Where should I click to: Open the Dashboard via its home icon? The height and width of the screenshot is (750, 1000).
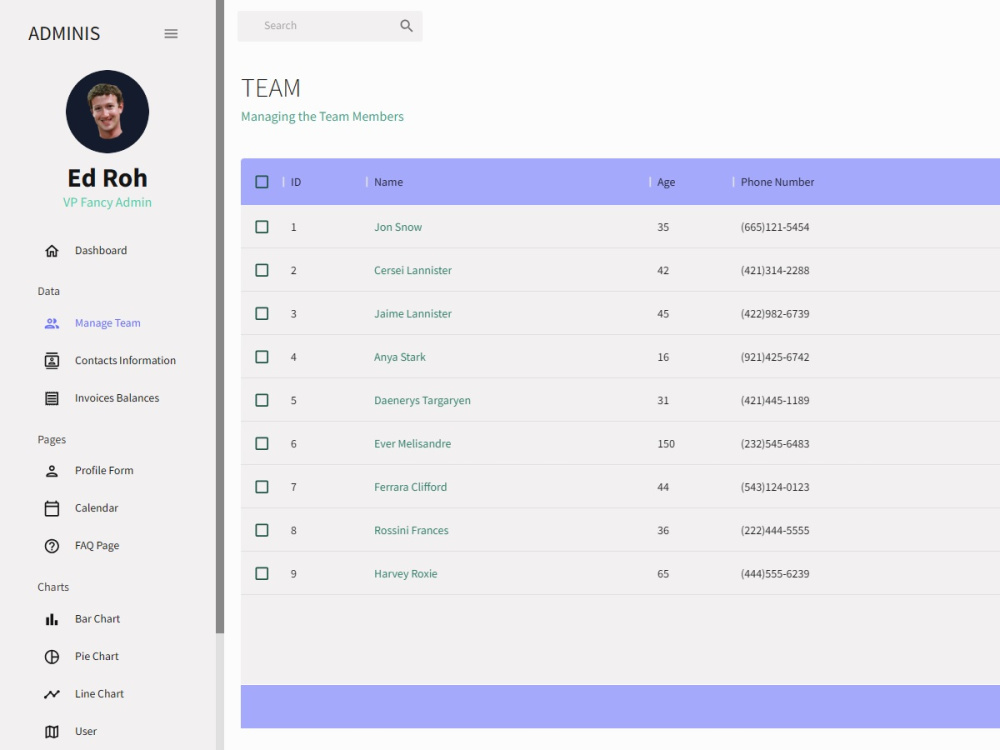51,250
